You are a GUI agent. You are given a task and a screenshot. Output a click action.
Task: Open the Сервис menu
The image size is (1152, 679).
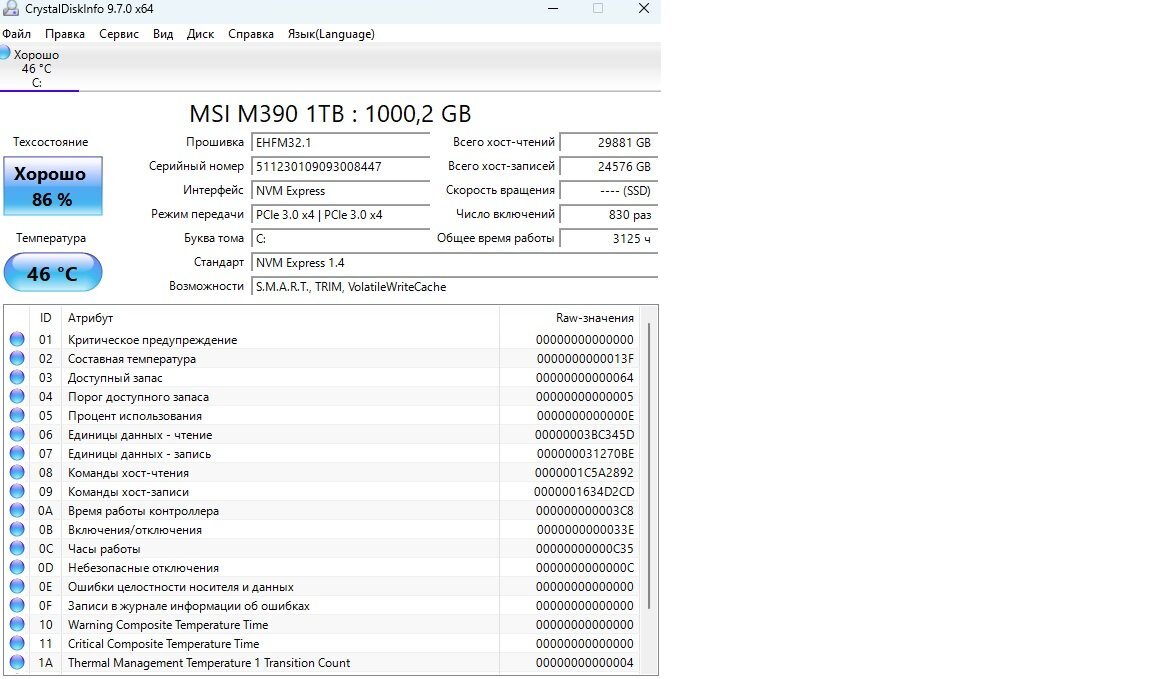tap(119, 34)
